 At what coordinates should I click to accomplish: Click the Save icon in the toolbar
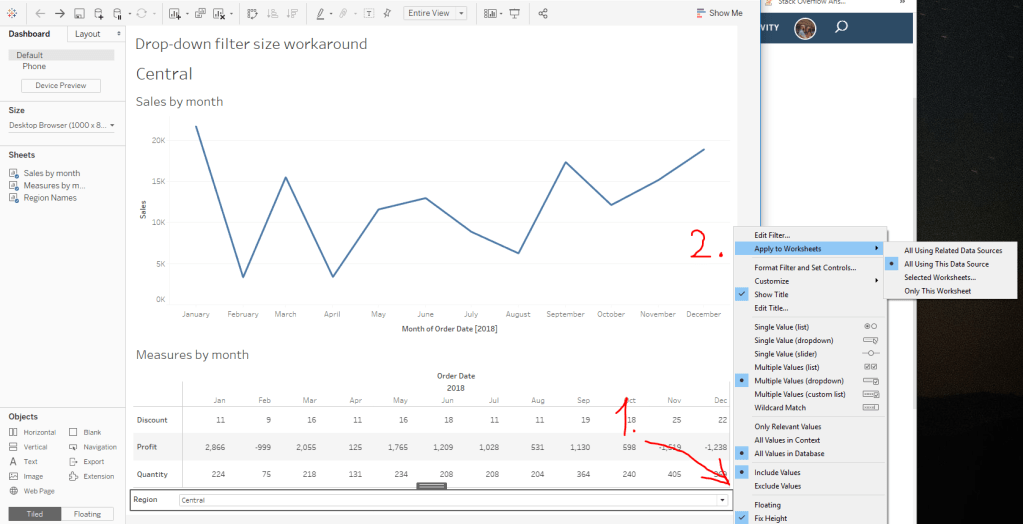tap(81, 14)
